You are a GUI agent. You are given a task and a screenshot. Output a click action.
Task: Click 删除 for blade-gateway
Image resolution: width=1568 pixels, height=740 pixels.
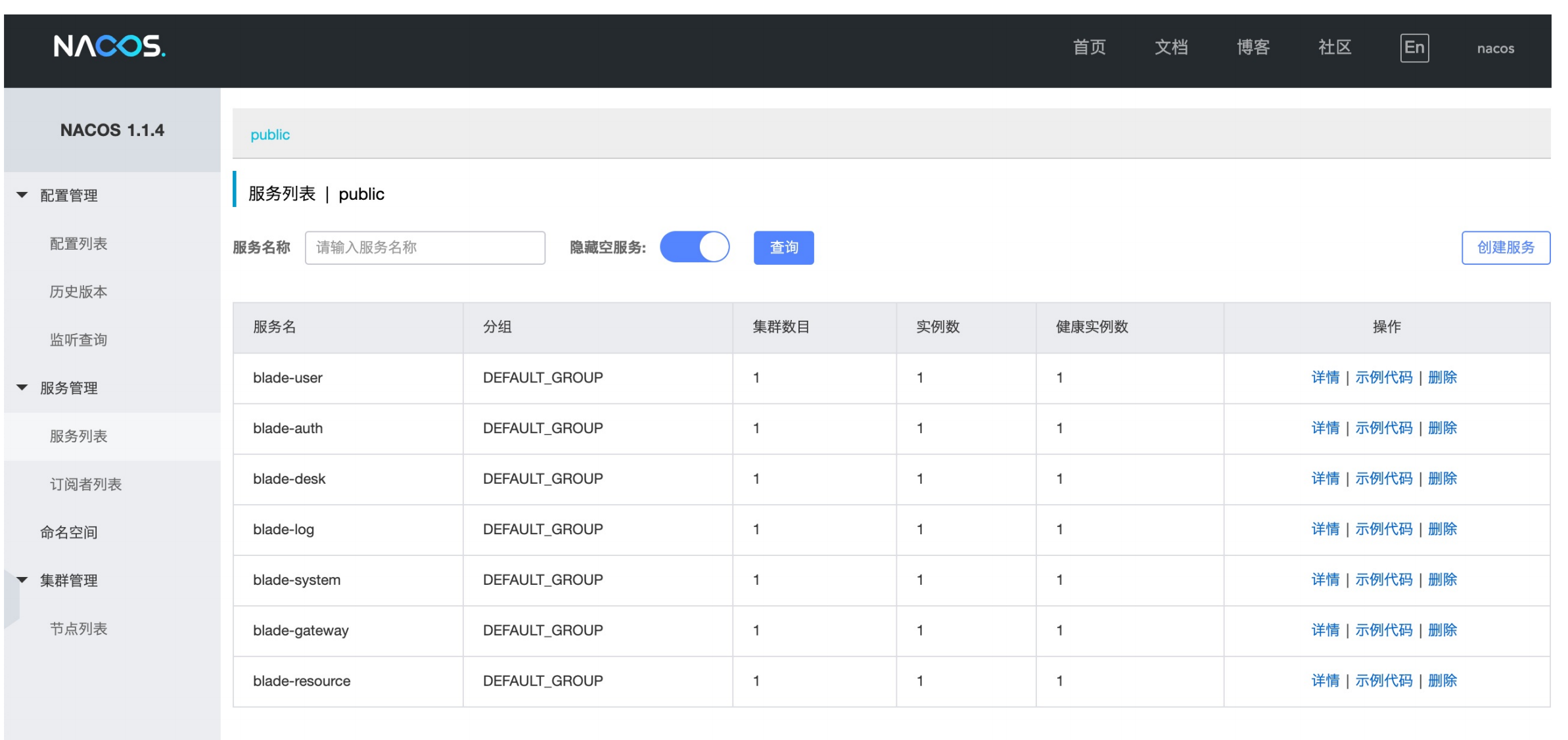click(x=1442, y=631)
